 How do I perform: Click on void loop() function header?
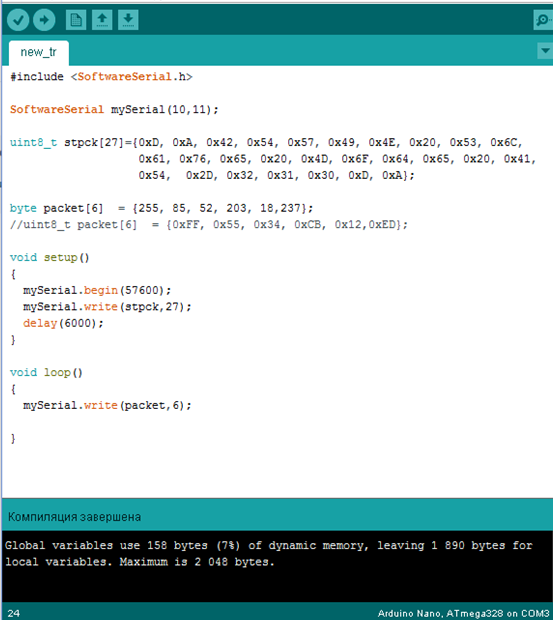pos(46,372)
